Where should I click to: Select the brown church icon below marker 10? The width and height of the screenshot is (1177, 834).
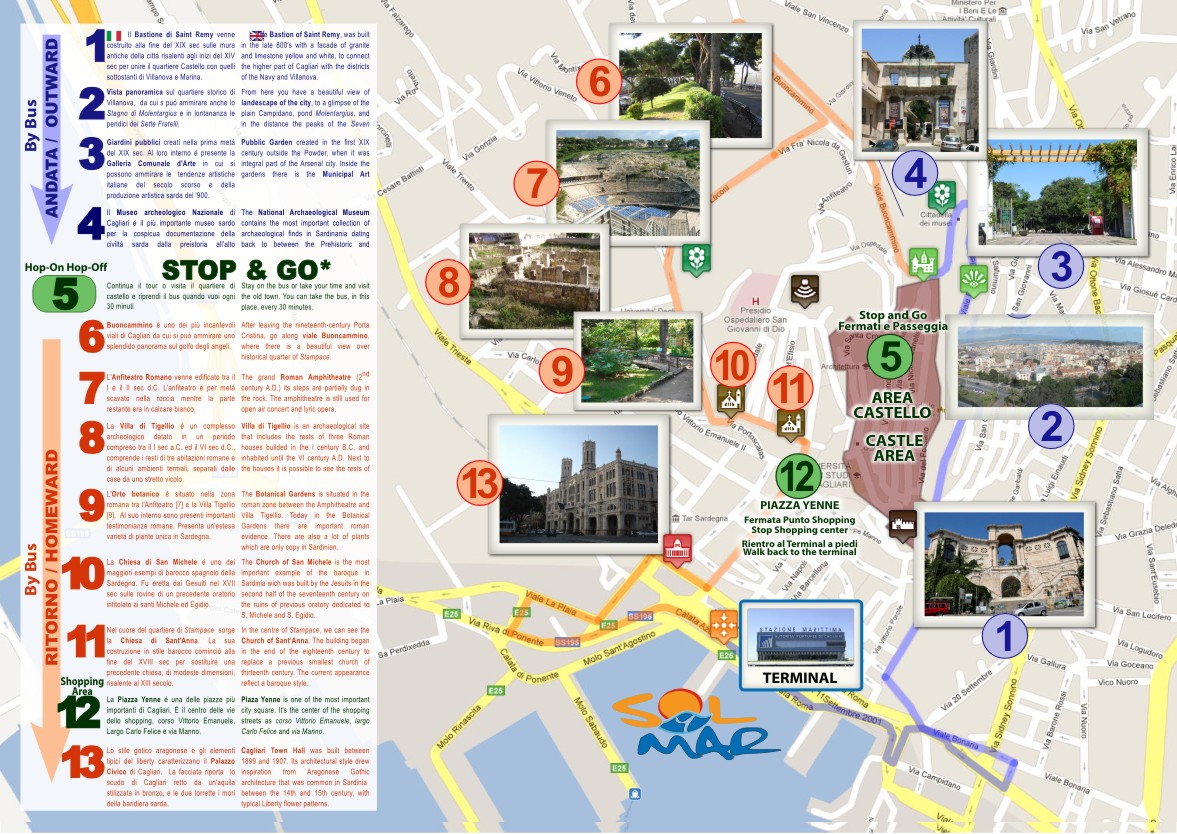730,400
